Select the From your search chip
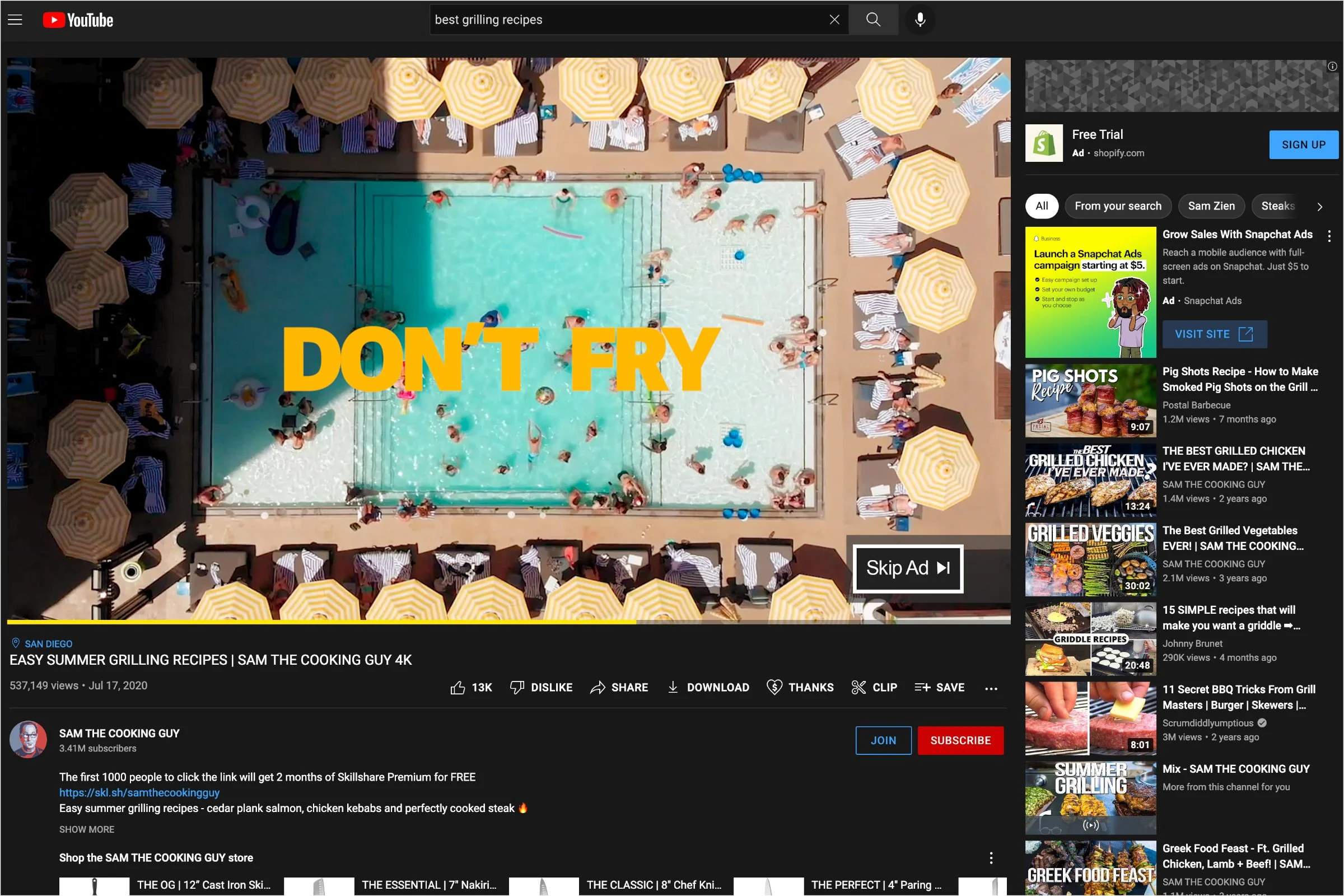Screen dimensions: 1344x896 [1117, 206]
